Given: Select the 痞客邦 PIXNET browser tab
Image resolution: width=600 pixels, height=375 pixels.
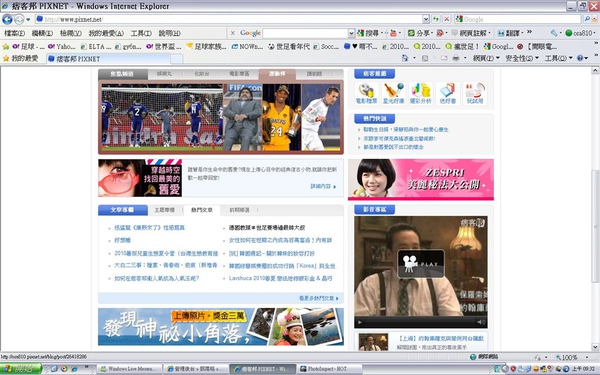Looking at the screenshot, I should point(108,59).
